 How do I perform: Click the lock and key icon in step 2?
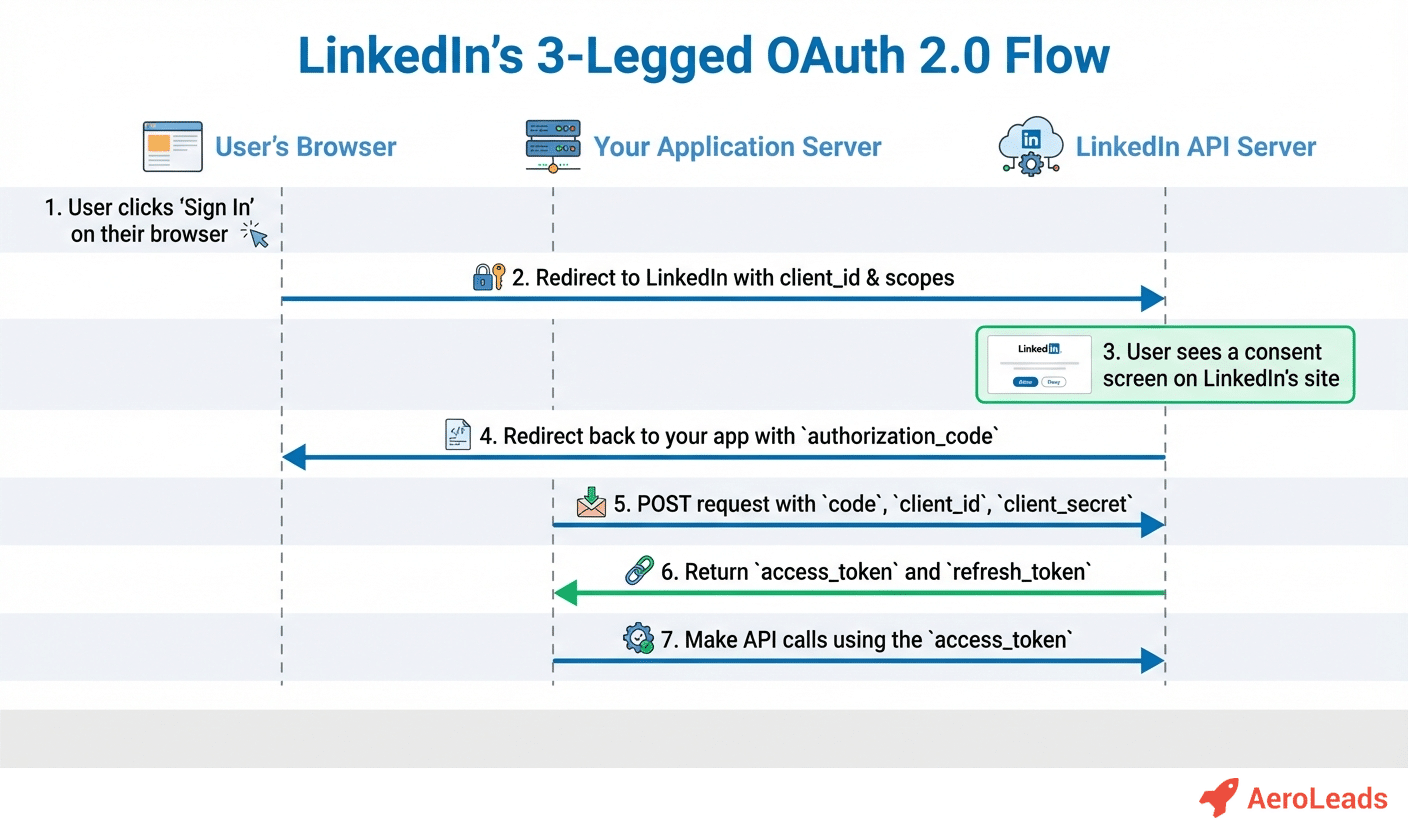[x=489, y=277]
